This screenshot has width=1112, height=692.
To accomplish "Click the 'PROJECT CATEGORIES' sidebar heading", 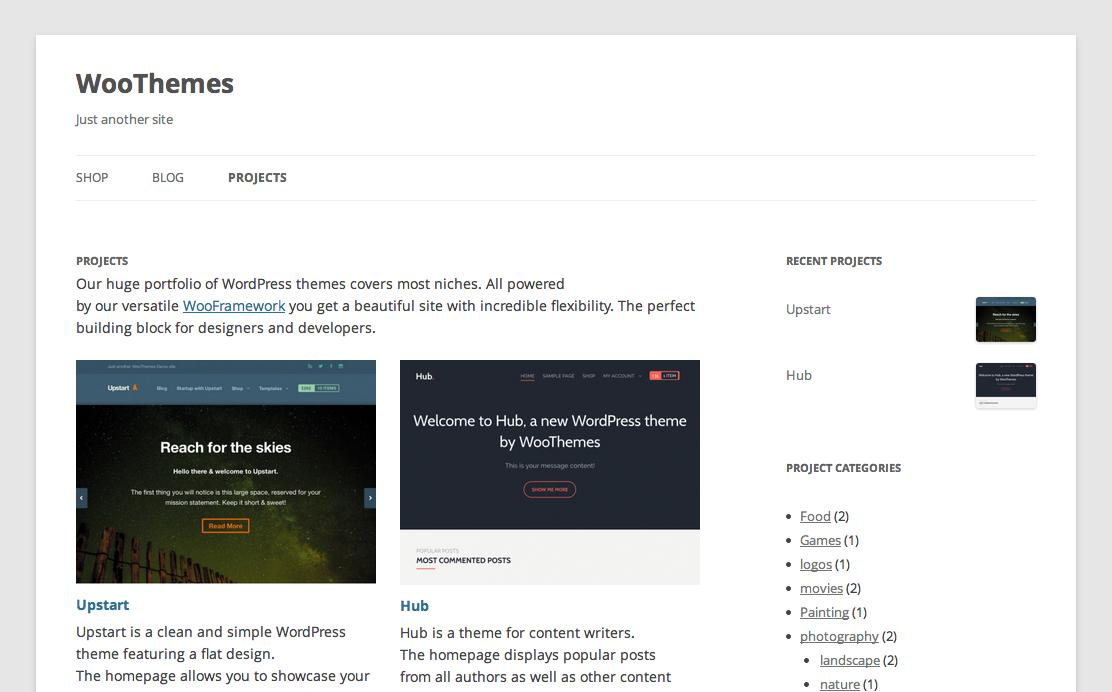I will (x=843, y=468).
